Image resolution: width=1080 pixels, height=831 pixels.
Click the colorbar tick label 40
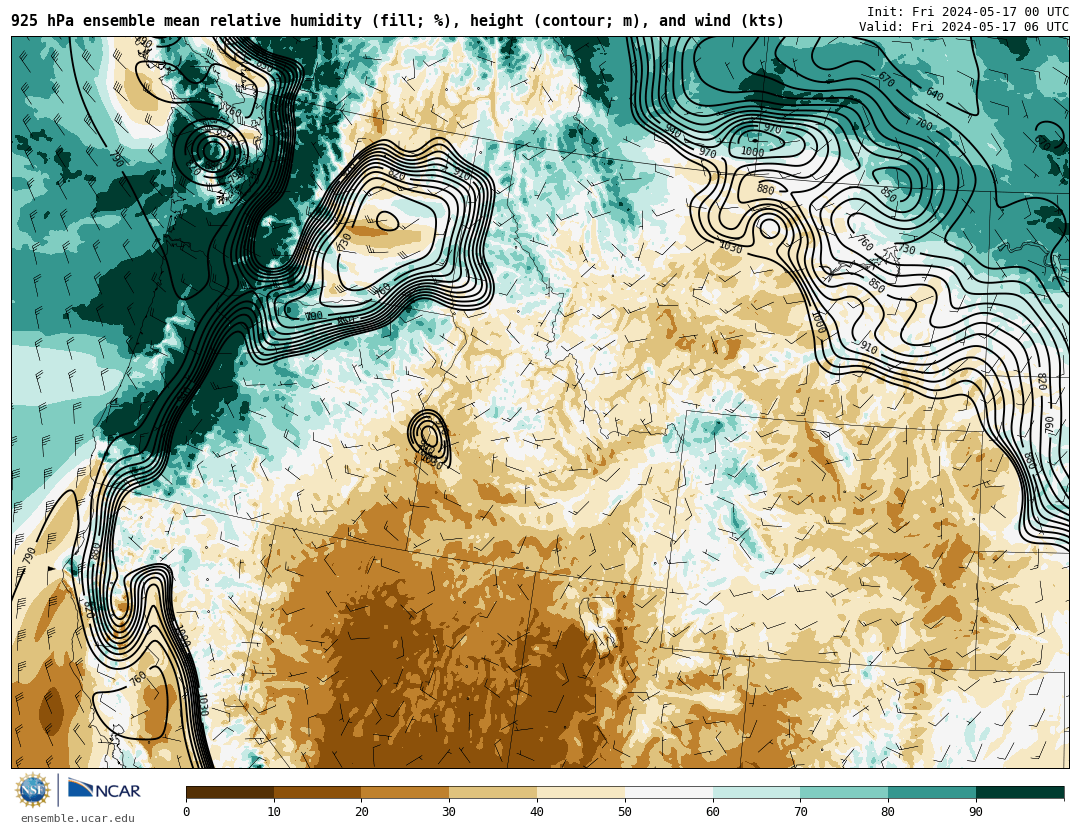point(537,812)
